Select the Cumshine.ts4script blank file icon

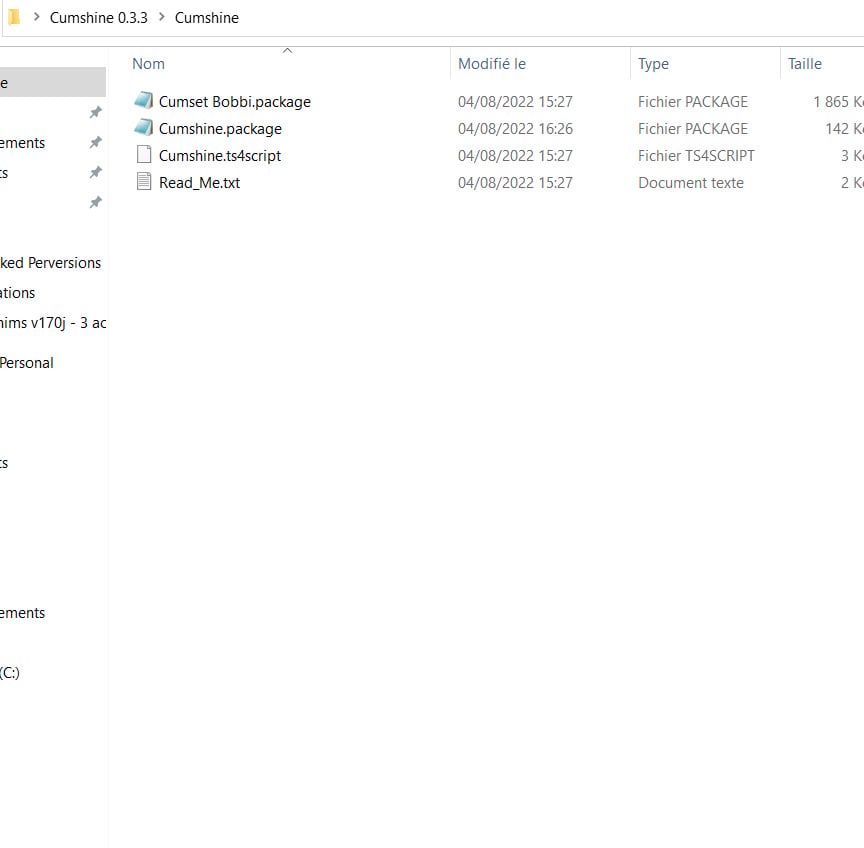tap(144, 155)
